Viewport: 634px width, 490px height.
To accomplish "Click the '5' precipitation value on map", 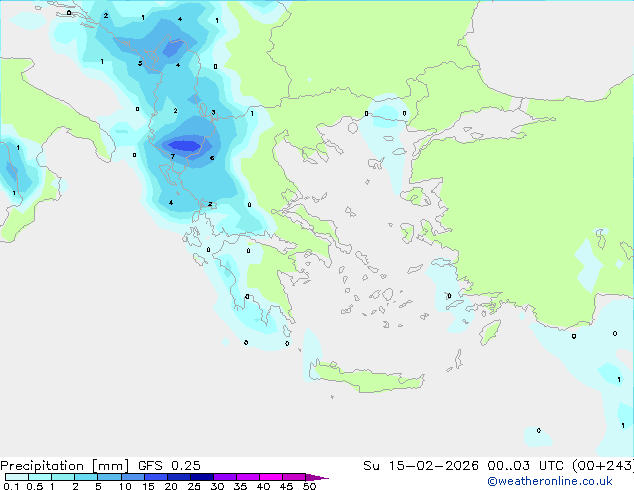I will (x=140, y=63).
